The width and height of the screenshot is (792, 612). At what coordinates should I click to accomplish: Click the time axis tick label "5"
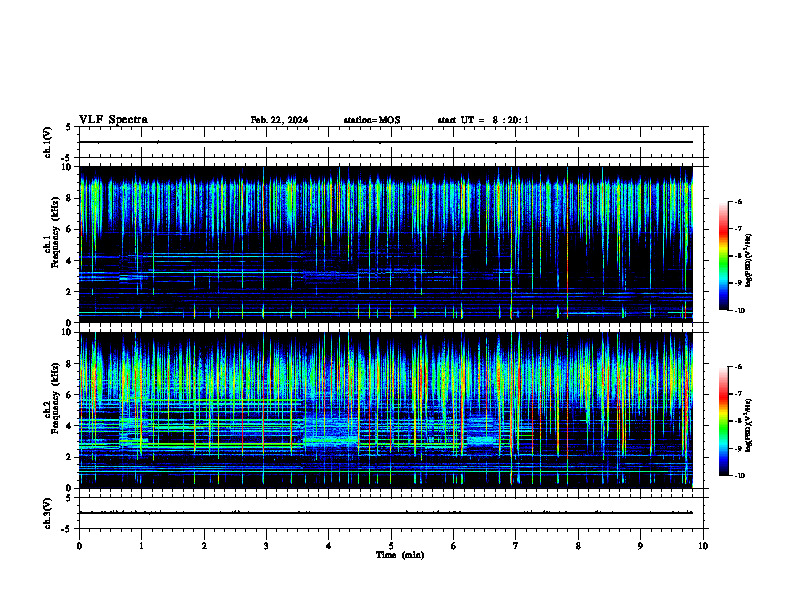click(391, 546)
